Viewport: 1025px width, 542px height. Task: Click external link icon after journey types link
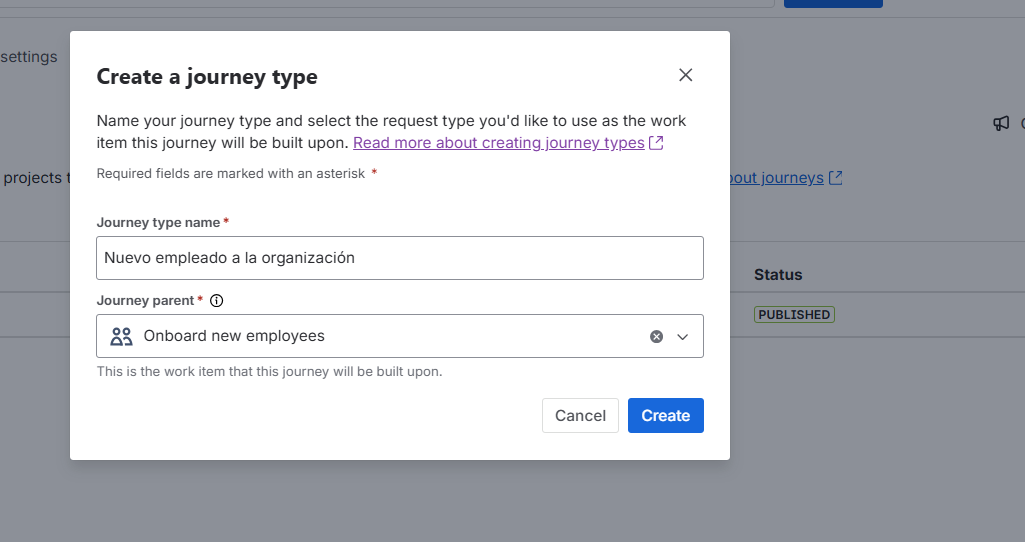pos(656,143)
